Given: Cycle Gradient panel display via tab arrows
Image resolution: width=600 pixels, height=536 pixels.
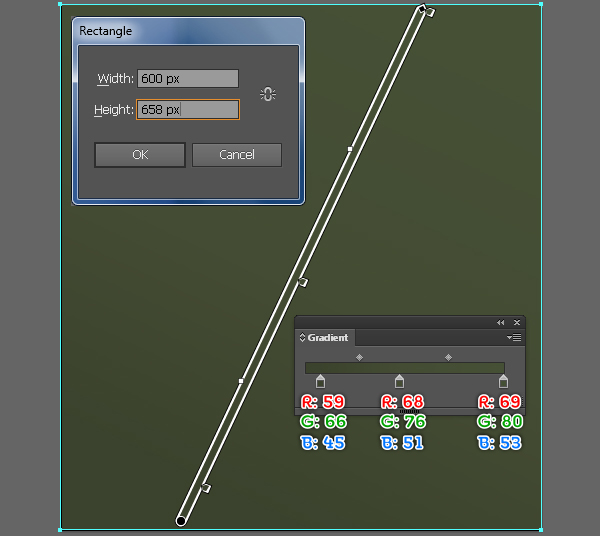Looking at the screenshot, I should (302, 337).
